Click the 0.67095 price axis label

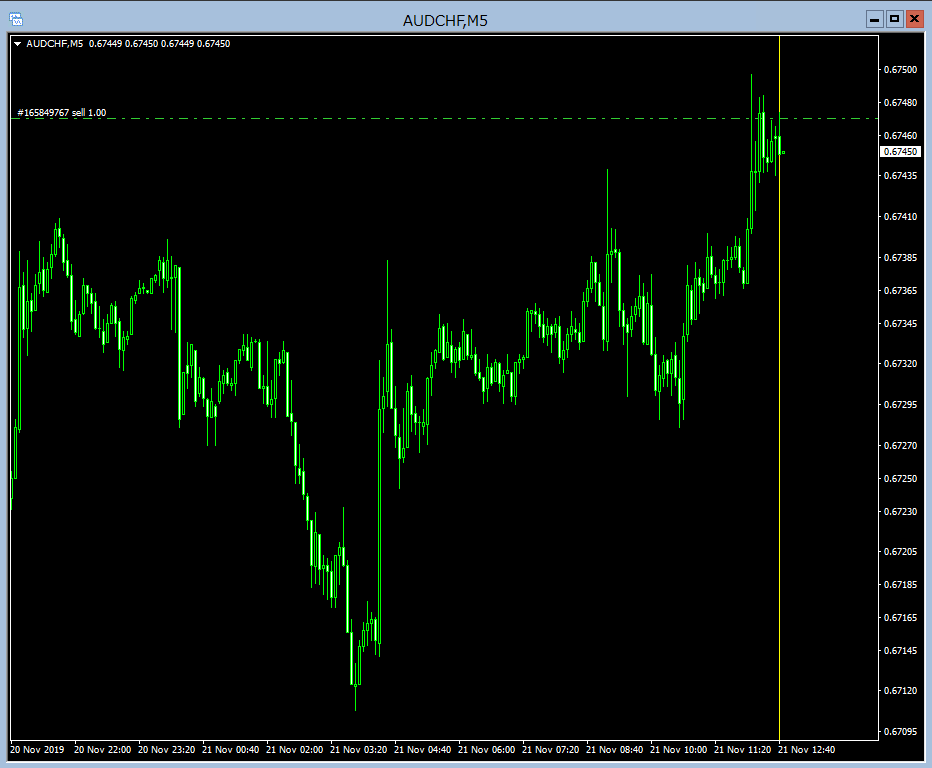pyautogui.click(x=900, y=732)
